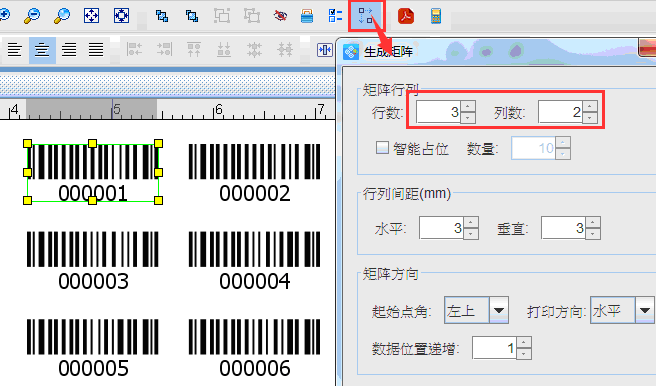Click the 行数 input field
This screenshot has height=386, width=656.
(x=438, y=112)
